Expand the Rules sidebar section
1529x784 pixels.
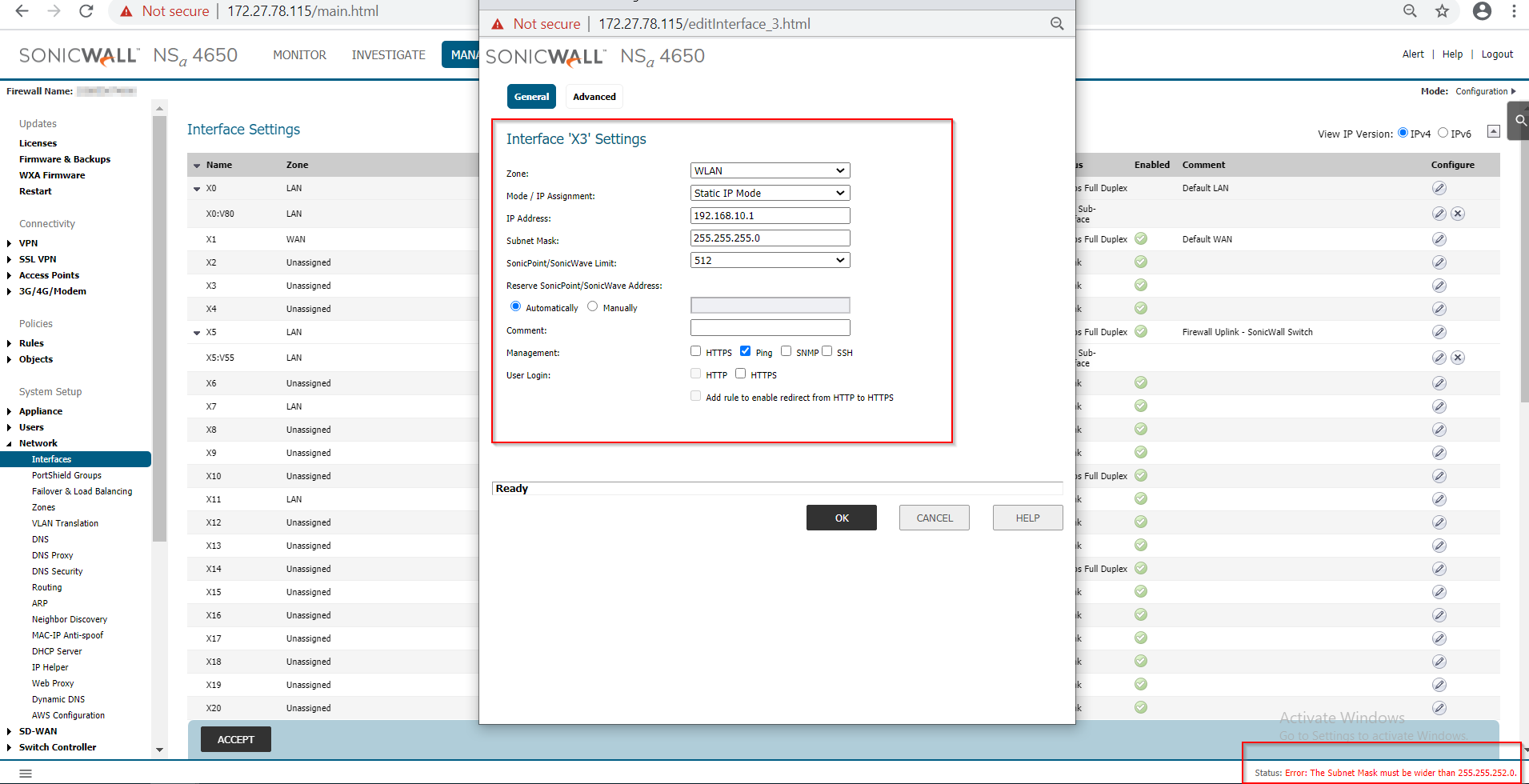pos(10,343)
